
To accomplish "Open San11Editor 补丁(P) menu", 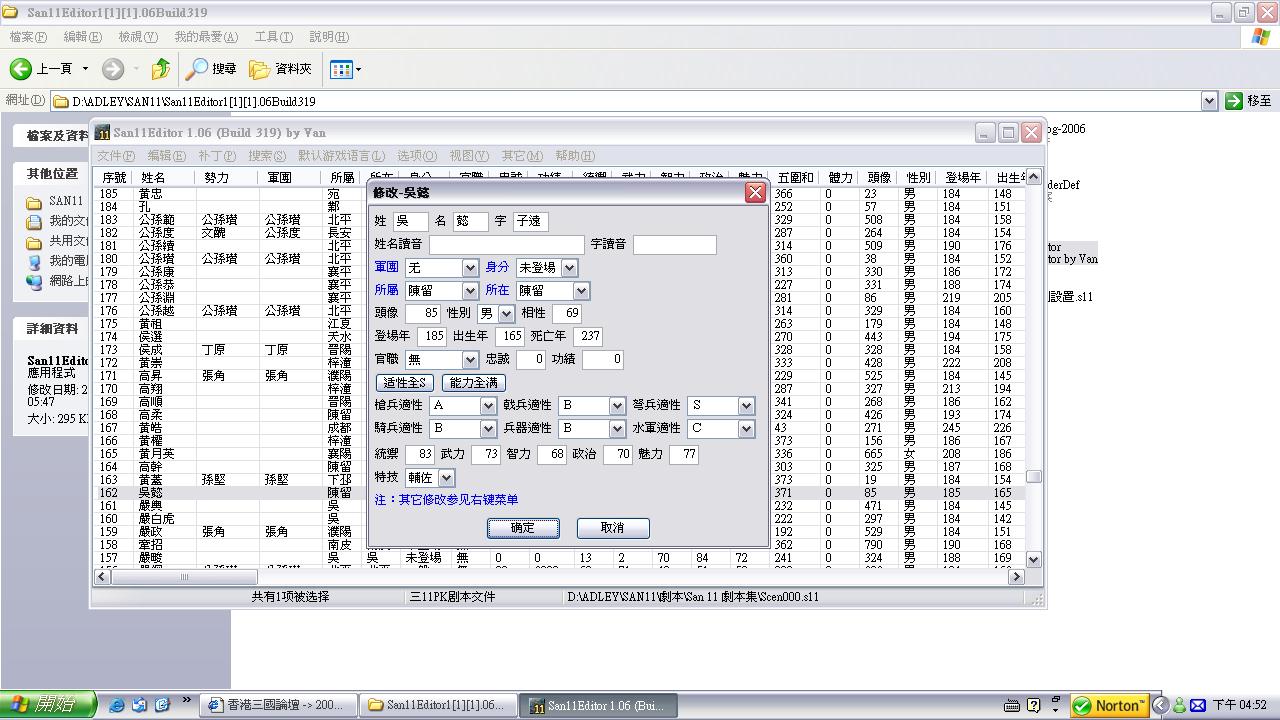I will pos(217,156).
